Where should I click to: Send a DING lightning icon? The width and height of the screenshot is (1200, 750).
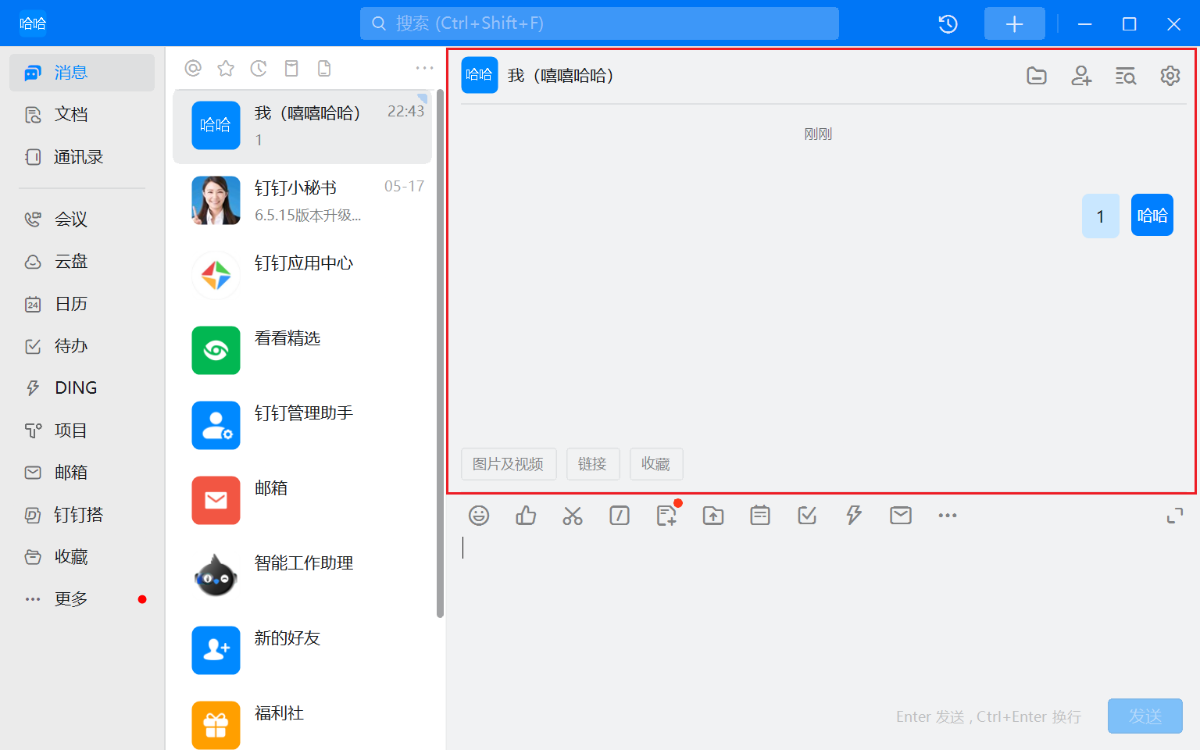854,515
